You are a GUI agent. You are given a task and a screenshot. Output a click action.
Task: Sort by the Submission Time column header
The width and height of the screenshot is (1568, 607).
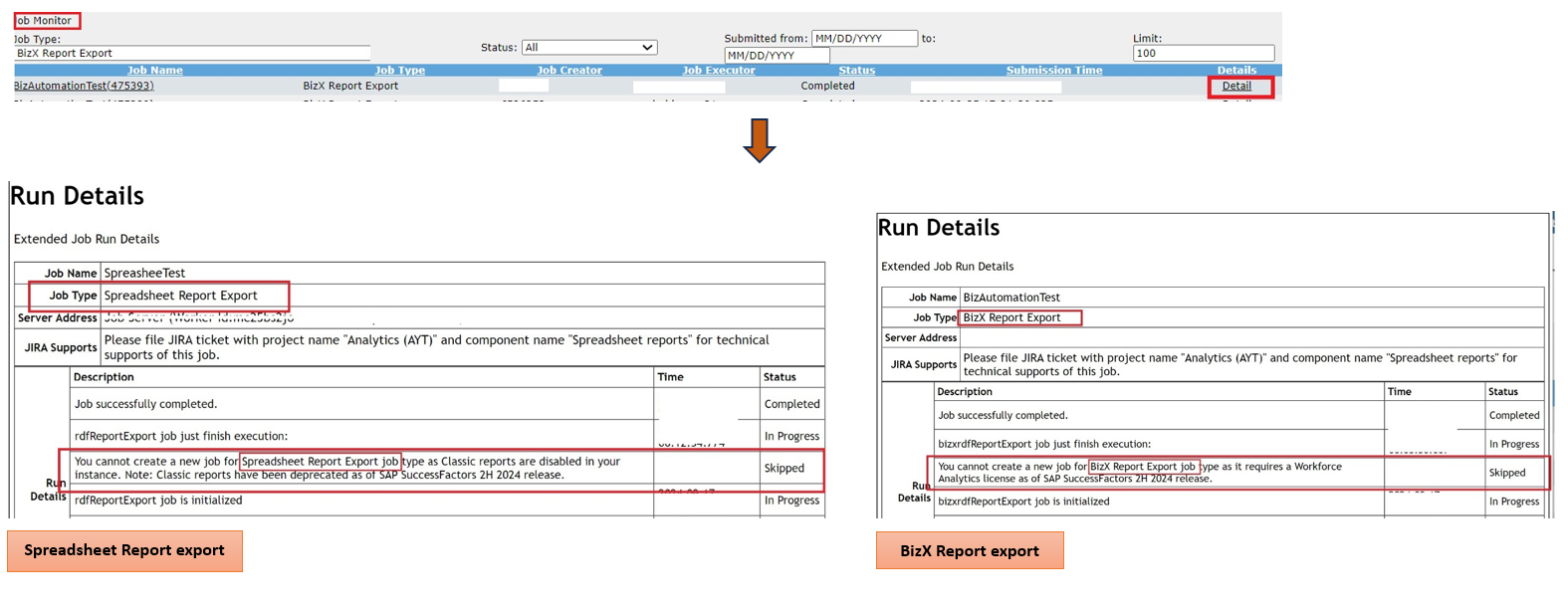tap(1054, 71)
